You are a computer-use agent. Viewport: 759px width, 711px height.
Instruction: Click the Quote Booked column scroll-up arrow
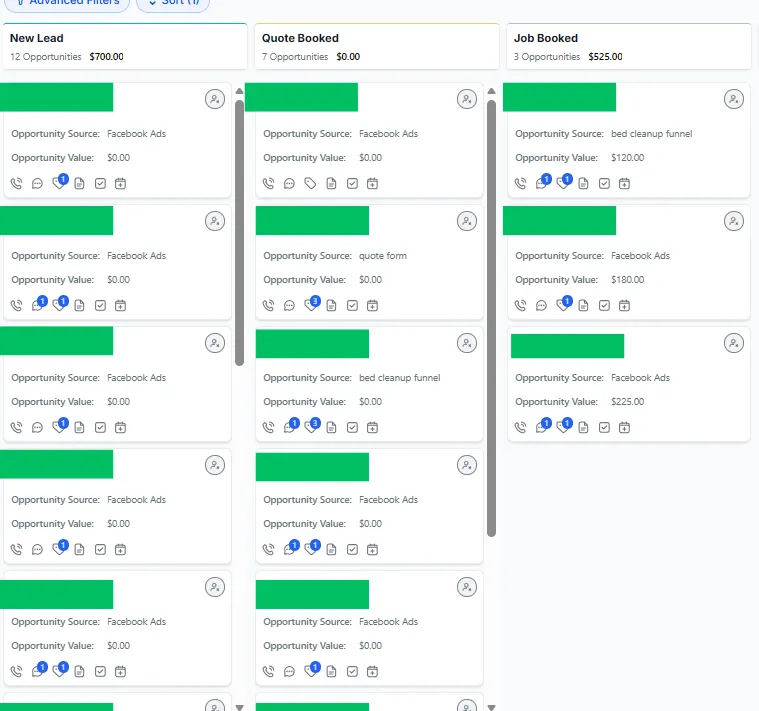[x=491, y=91]
